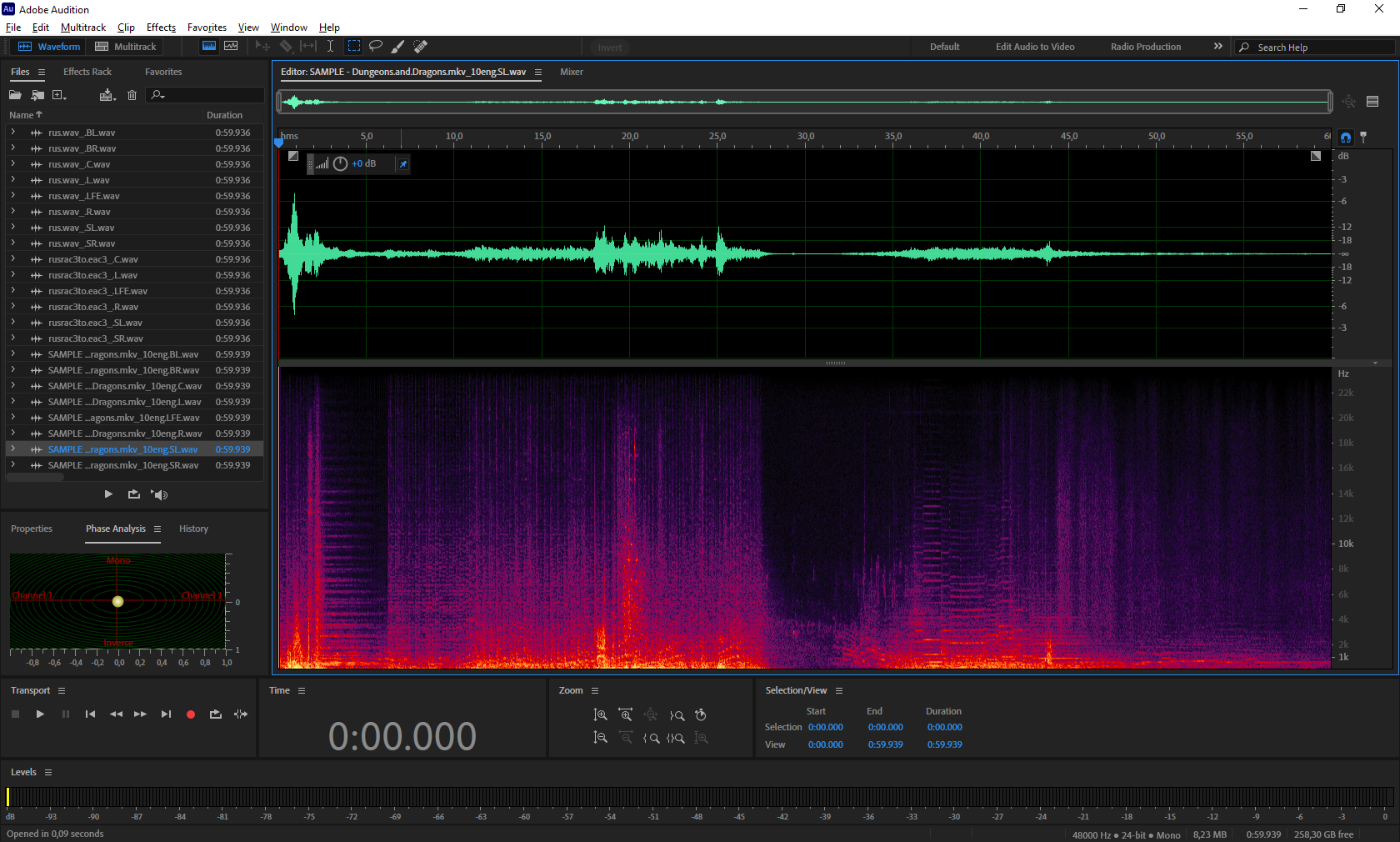Show spectral pitch display
The width and height of the screenshot is (1400, 842).
click(231, 47)
